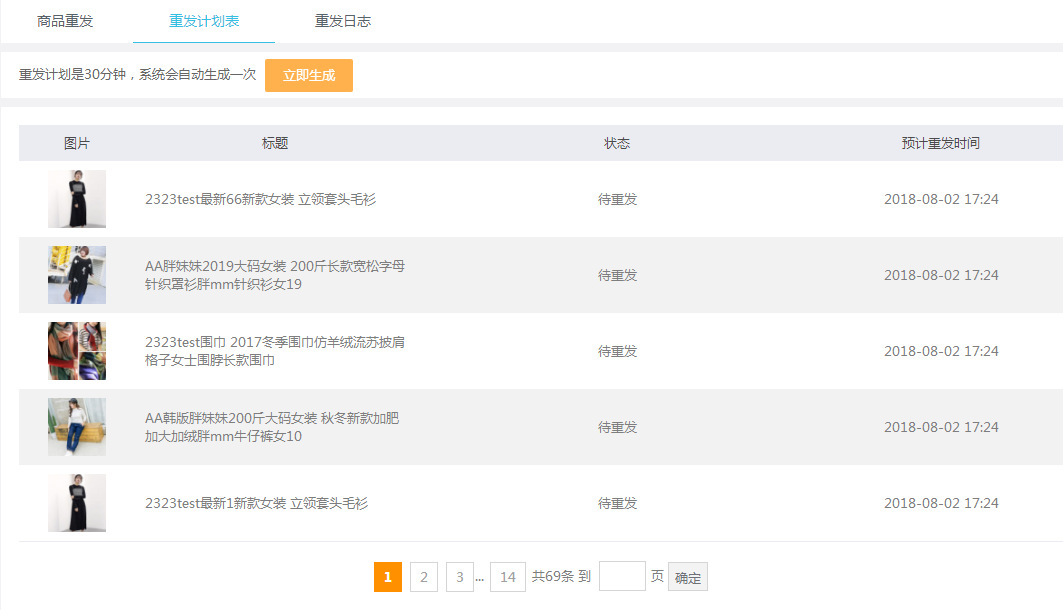
Task: Select current page 1 button
Action: pos(388,577)
